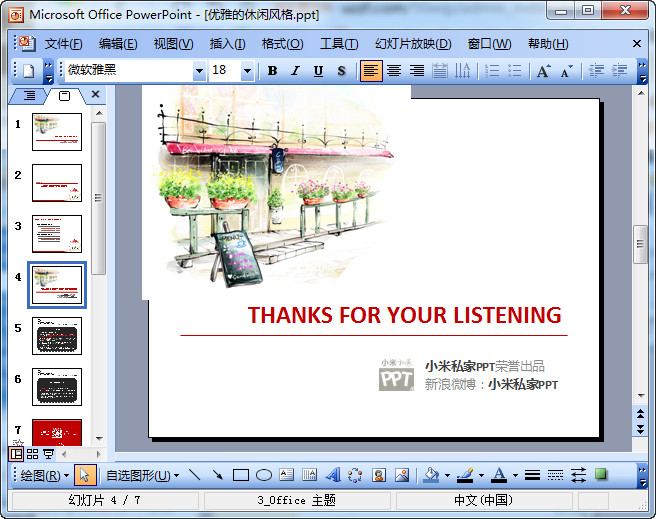The height and width of the screenshot is (519, 656).
Task: Expand the 自选图形 AutoShapes menu
Action: coord(142,475)
